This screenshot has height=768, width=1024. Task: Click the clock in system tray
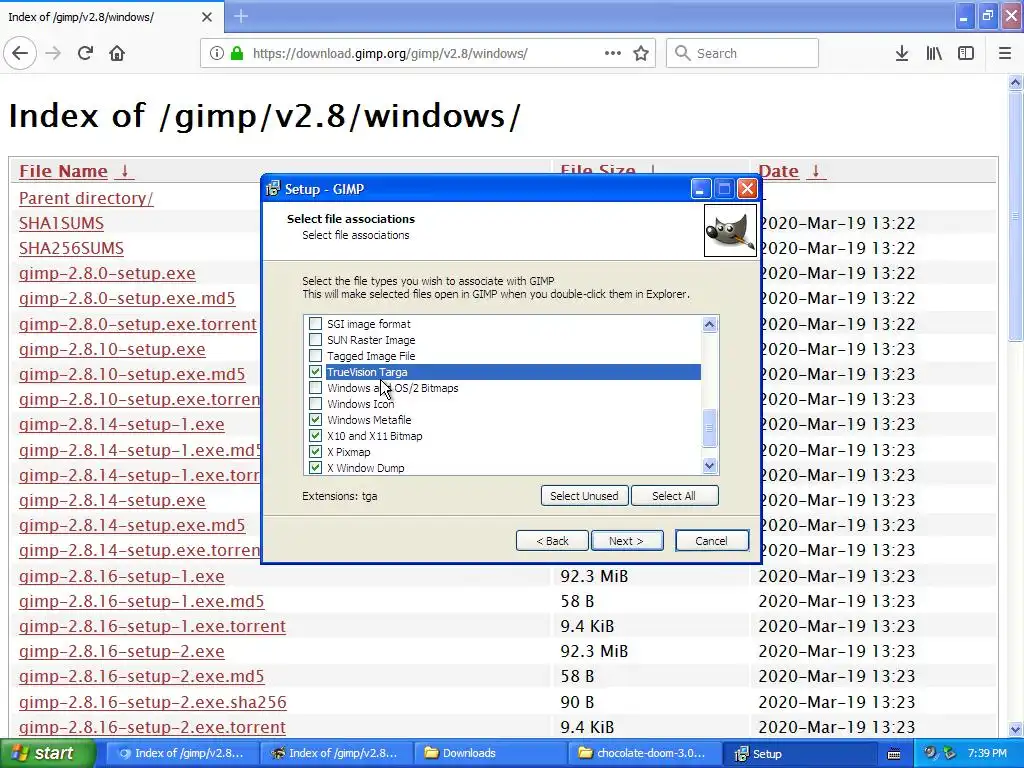coord(987,753)
